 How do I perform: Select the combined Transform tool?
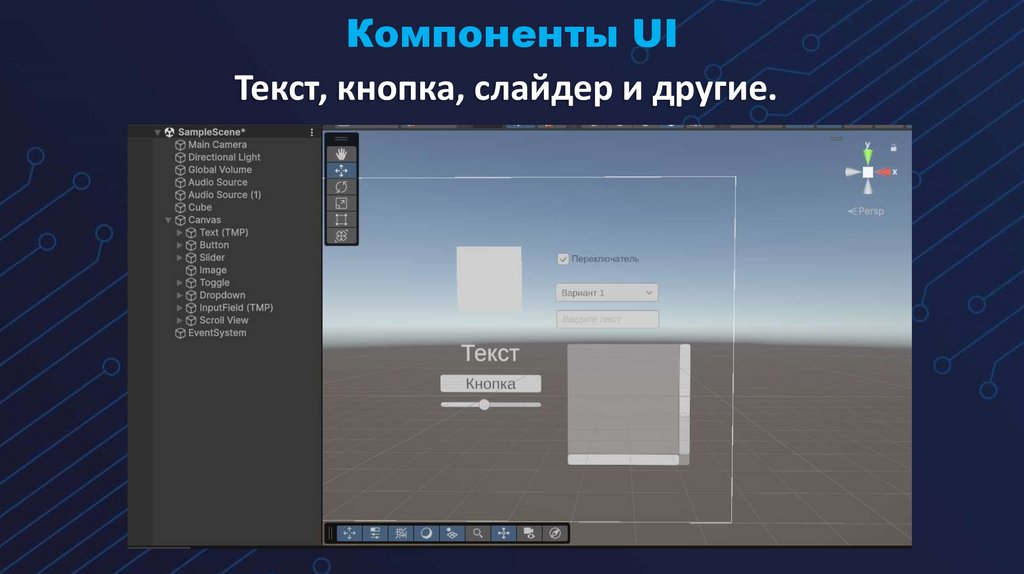[x=341, y=236]
